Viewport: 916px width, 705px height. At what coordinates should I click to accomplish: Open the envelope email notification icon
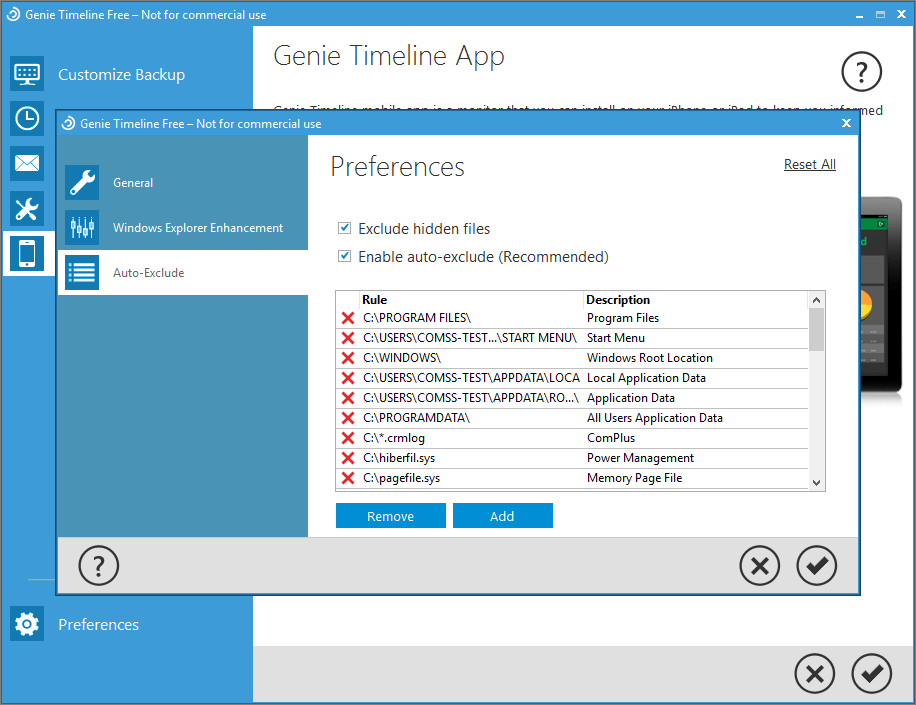pos(27,164)
